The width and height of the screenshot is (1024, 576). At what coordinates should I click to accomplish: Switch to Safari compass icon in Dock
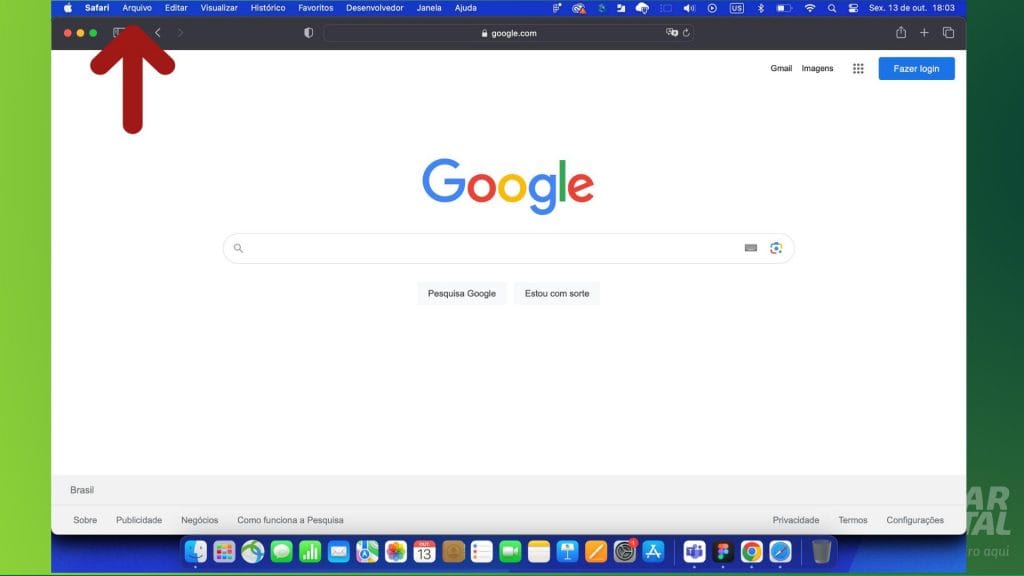click(x=780, y=552)
